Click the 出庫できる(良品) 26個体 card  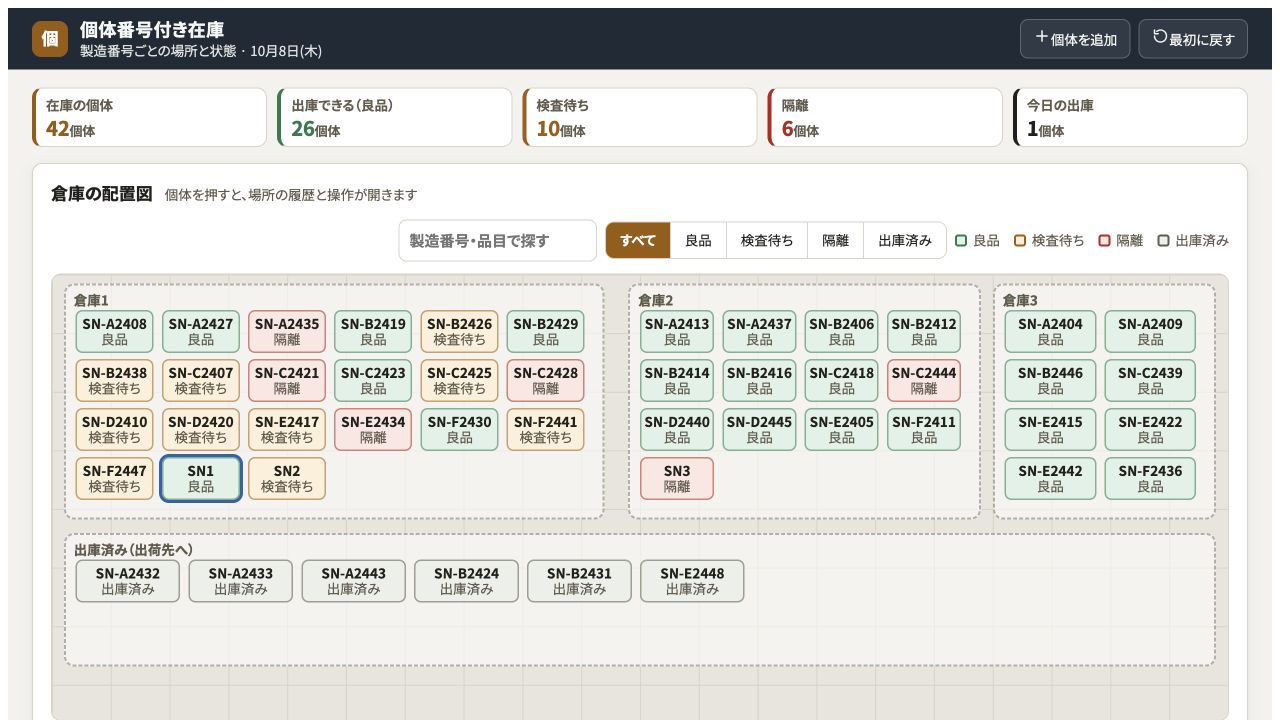(395, 117)
